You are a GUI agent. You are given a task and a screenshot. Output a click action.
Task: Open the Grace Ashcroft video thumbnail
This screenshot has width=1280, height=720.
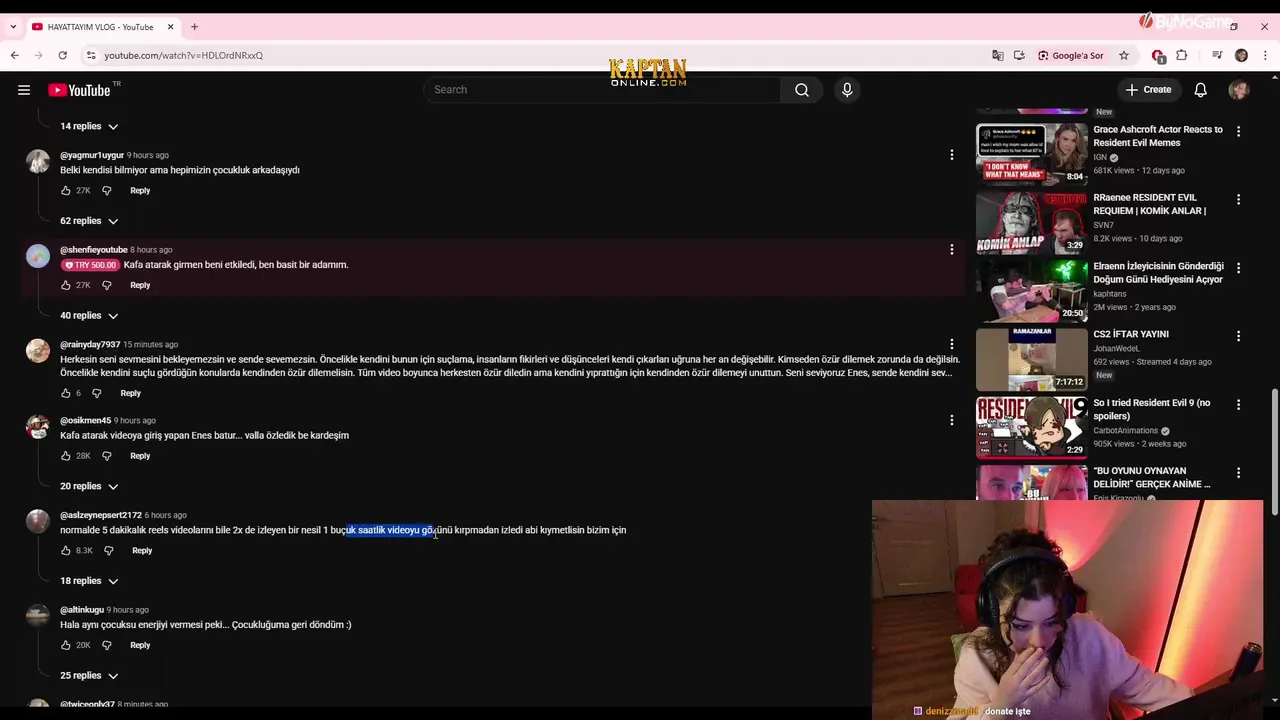[x=1032, y=154]
